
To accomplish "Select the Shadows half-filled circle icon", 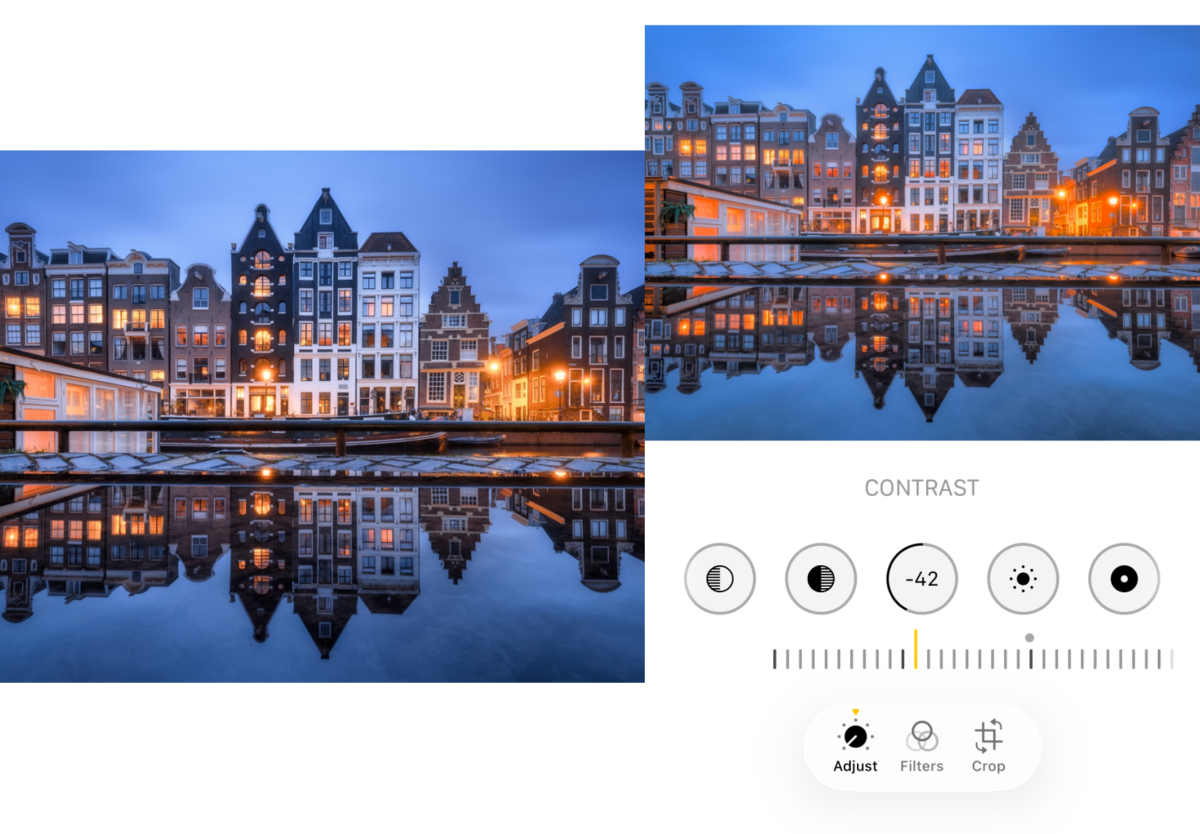I will pos(821,578).
